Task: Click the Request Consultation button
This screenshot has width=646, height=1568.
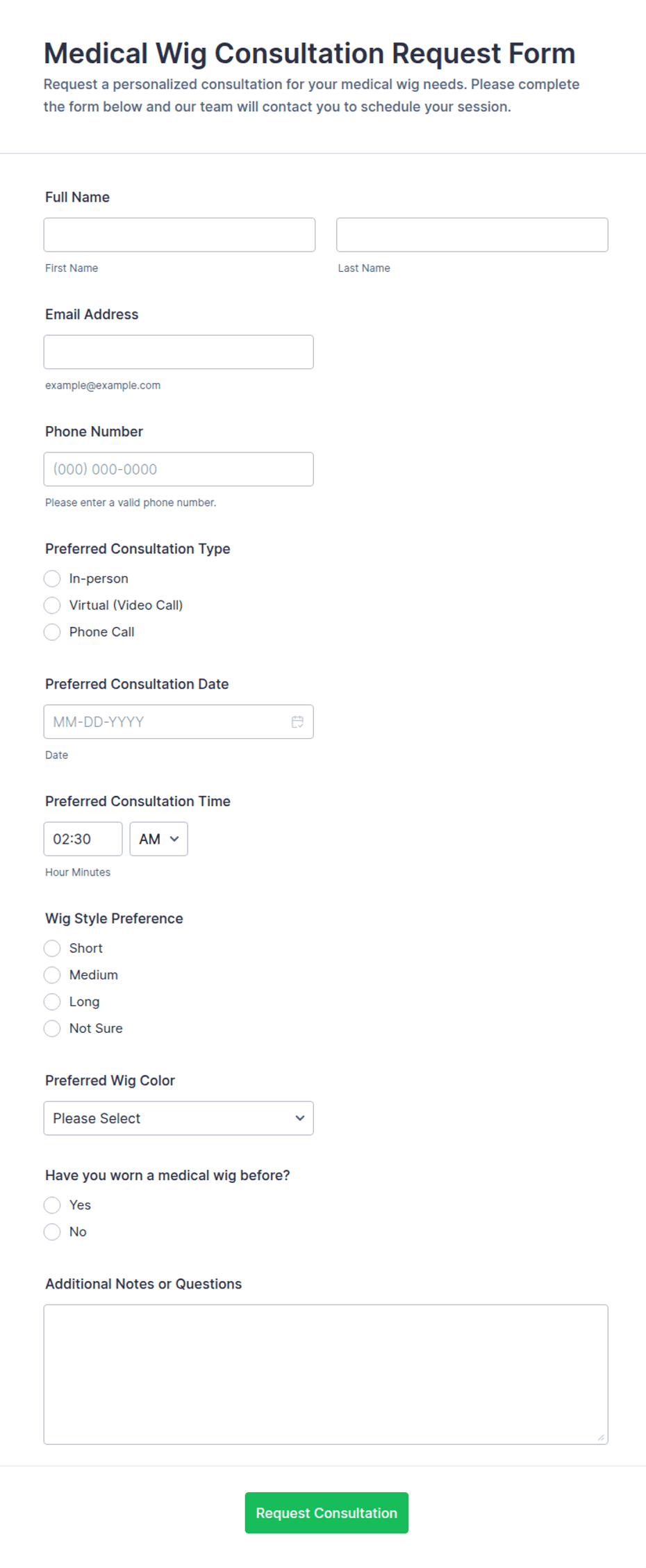Action: [326, 1513]
